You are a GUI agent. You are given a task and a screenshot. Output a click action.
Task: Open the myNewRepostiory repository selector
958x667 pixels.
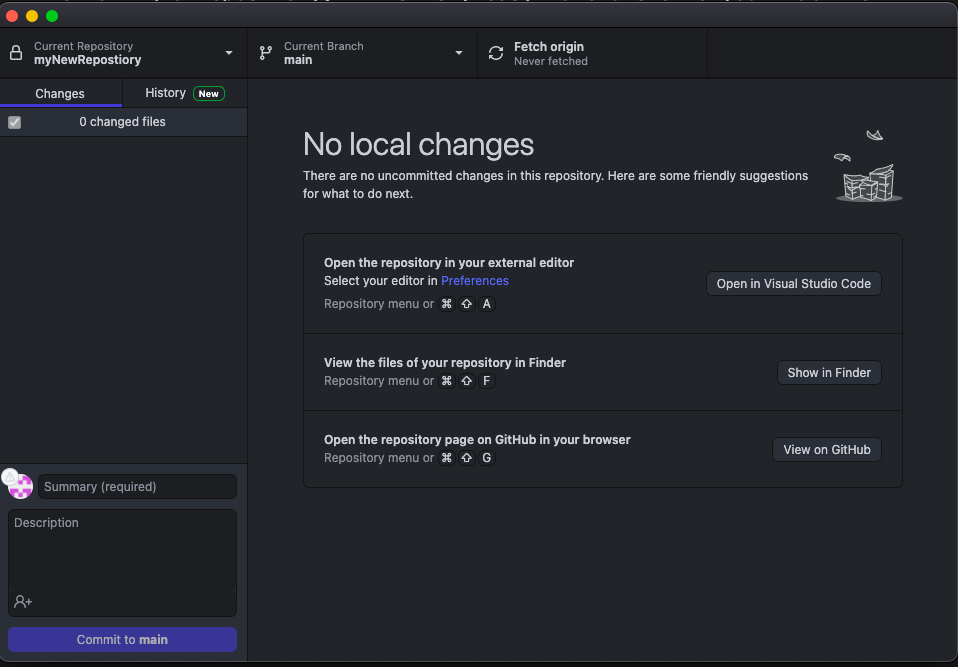click(124, 53)
